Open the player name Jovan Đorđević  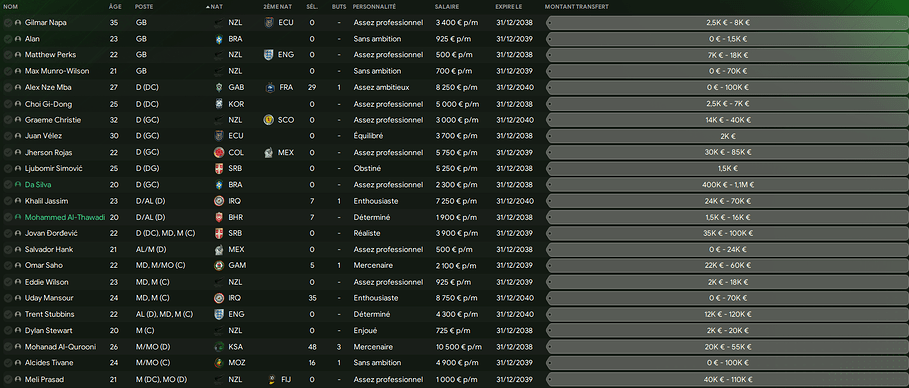pos(52,233)
